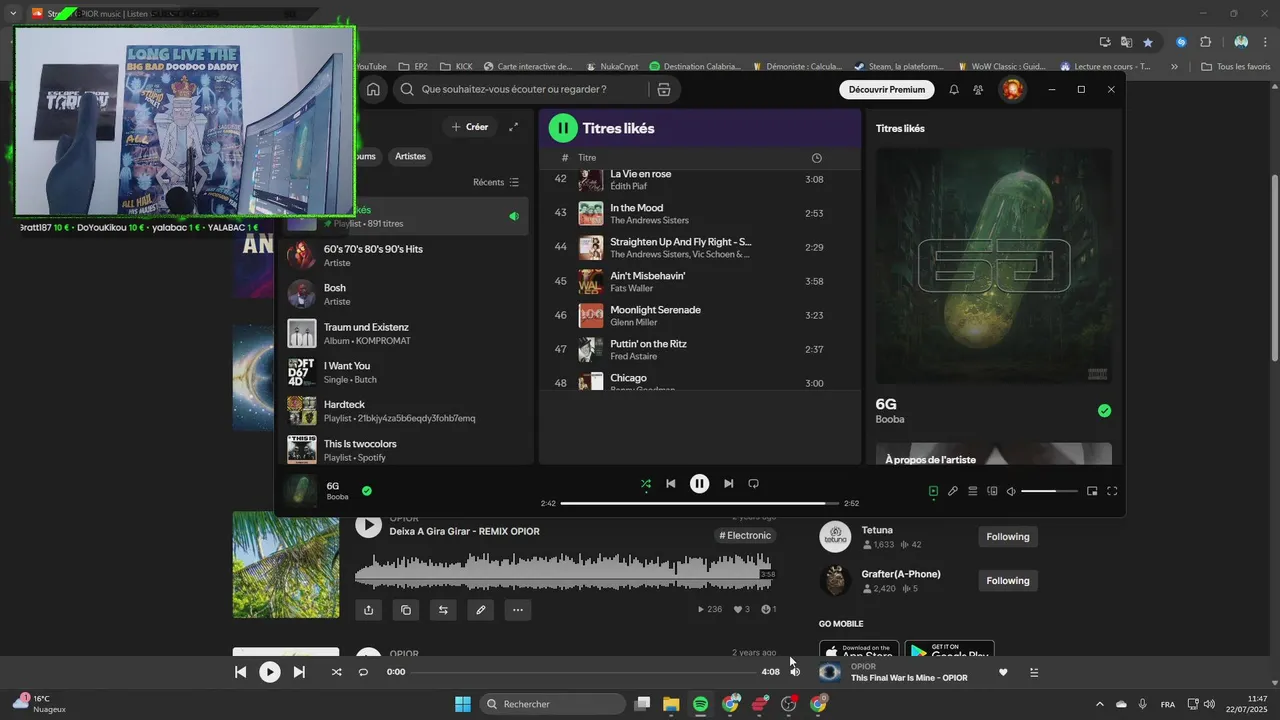This screenshot has width=1280, height=720.
Task: Toggle Following for Tetuna
Action: click(x=1008, y=537)
